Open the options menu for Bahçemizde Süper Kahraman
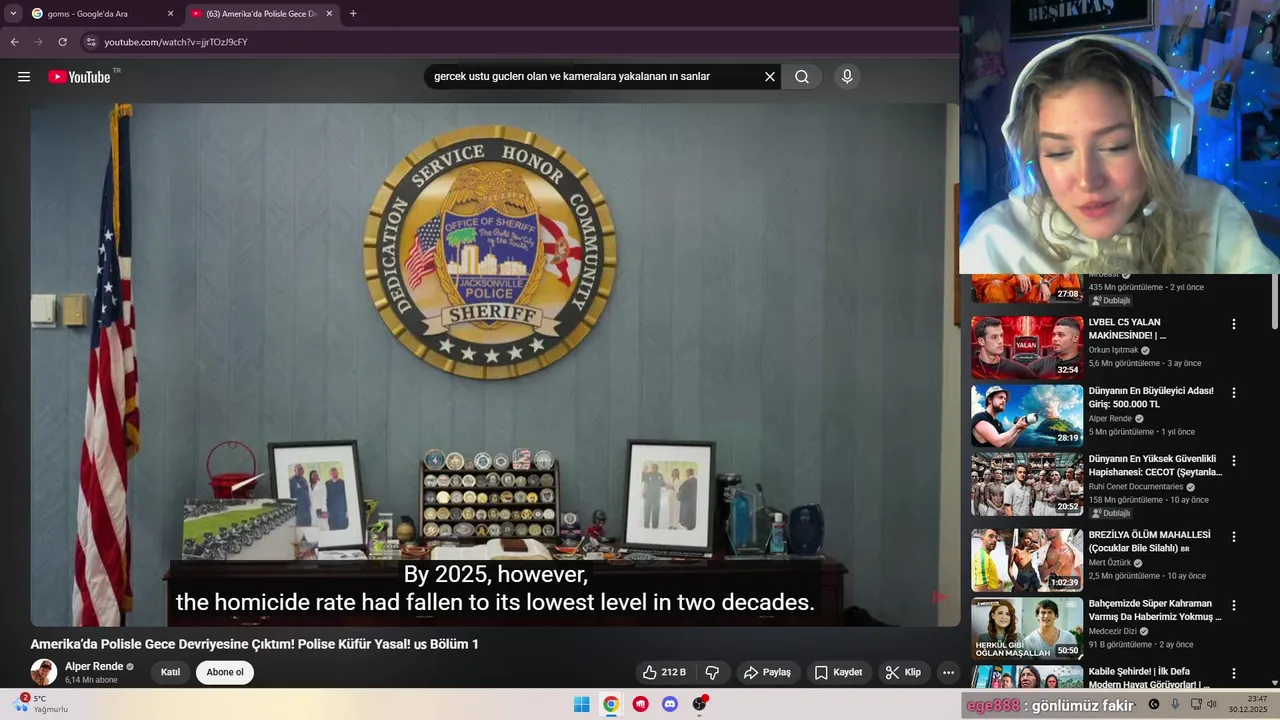The height and width of the screenshot is (720, 1280). point(1234,605)
